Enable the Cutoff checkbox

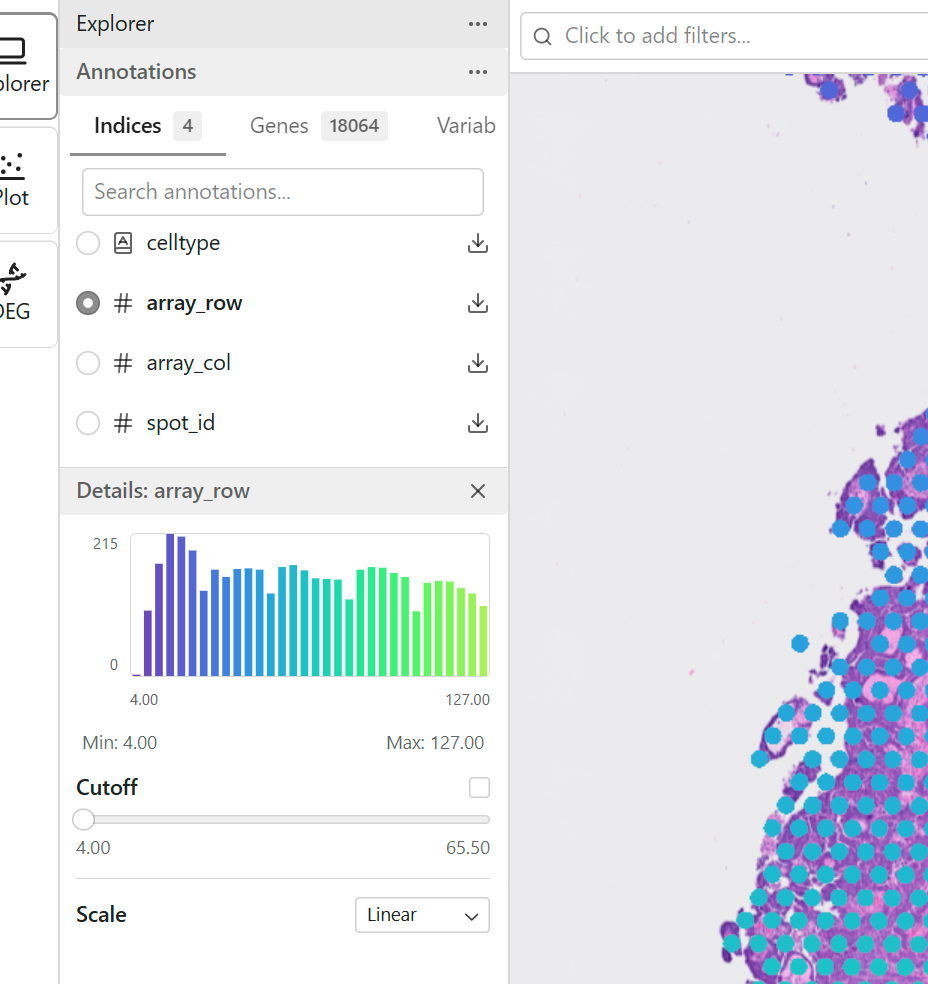pos(480,788)
